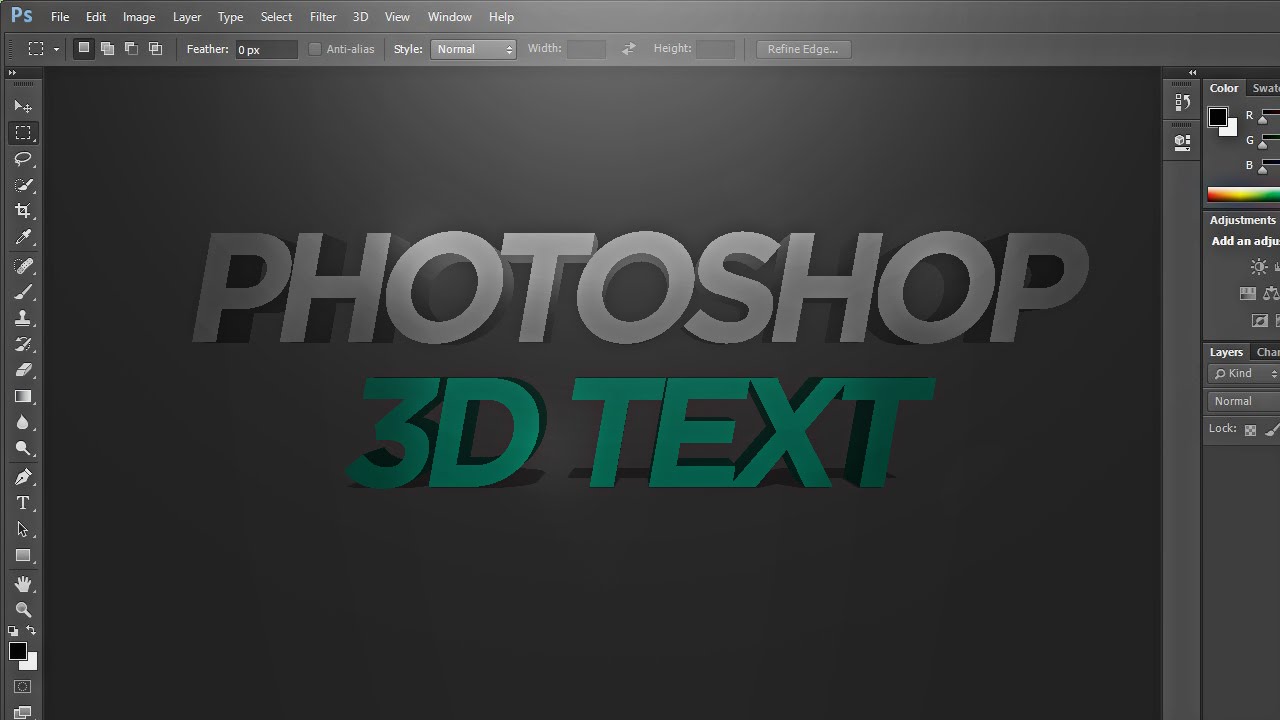1280x720 pixels.
Task: Select the Pen tool
Action: click(23, 477)
